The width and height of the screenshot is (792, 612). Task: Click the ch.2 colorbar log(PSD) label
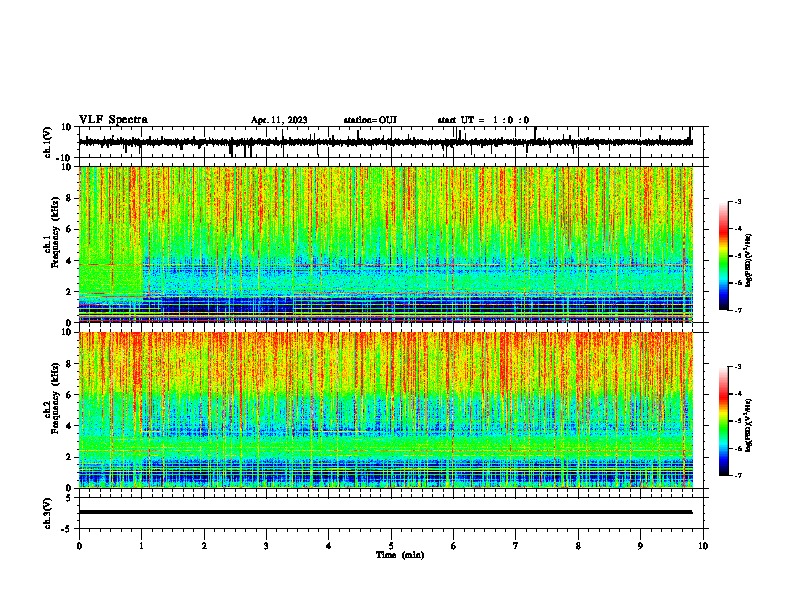749,425
